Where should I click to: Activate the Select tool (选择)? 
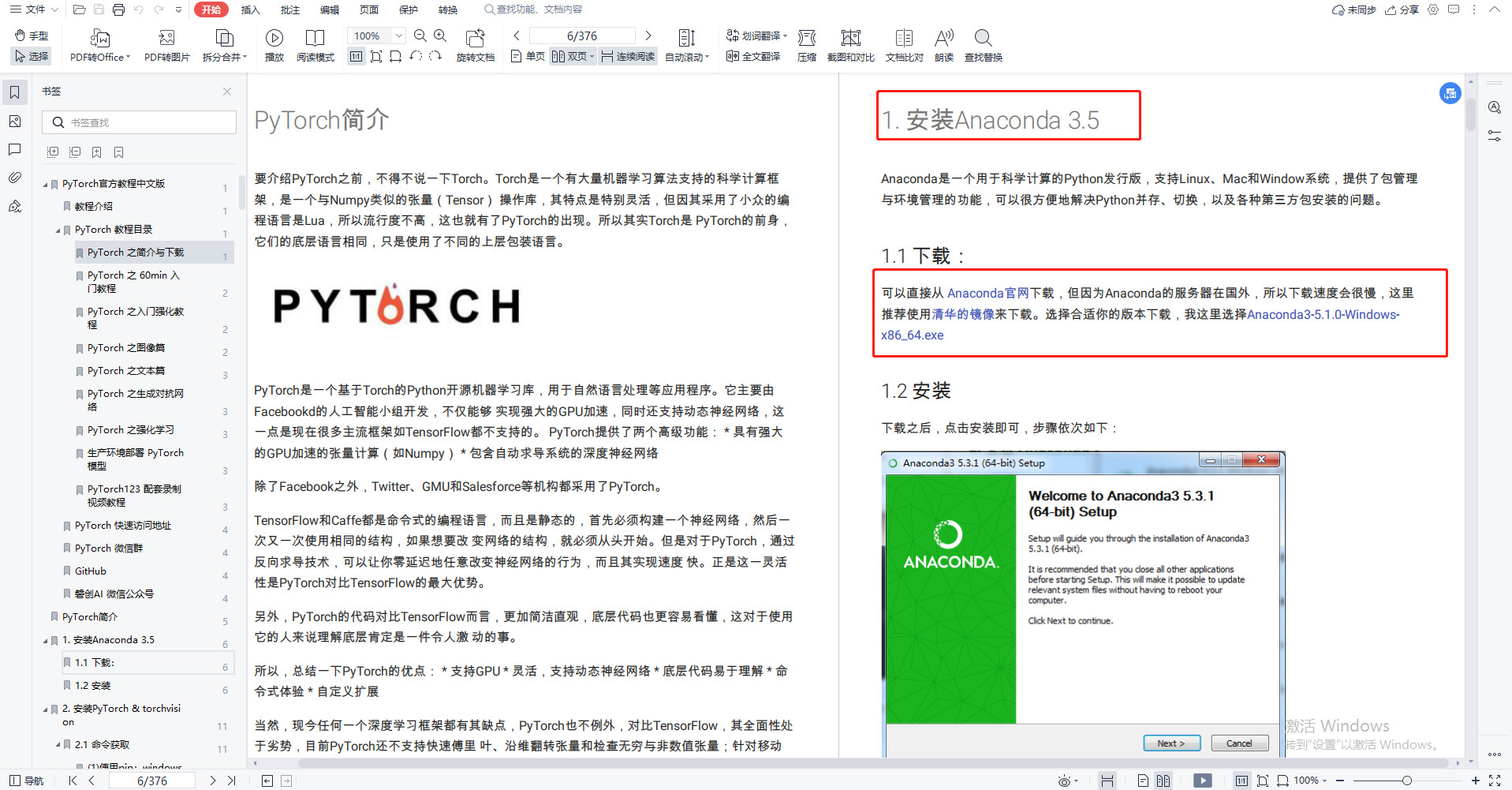tap(32, 56)
